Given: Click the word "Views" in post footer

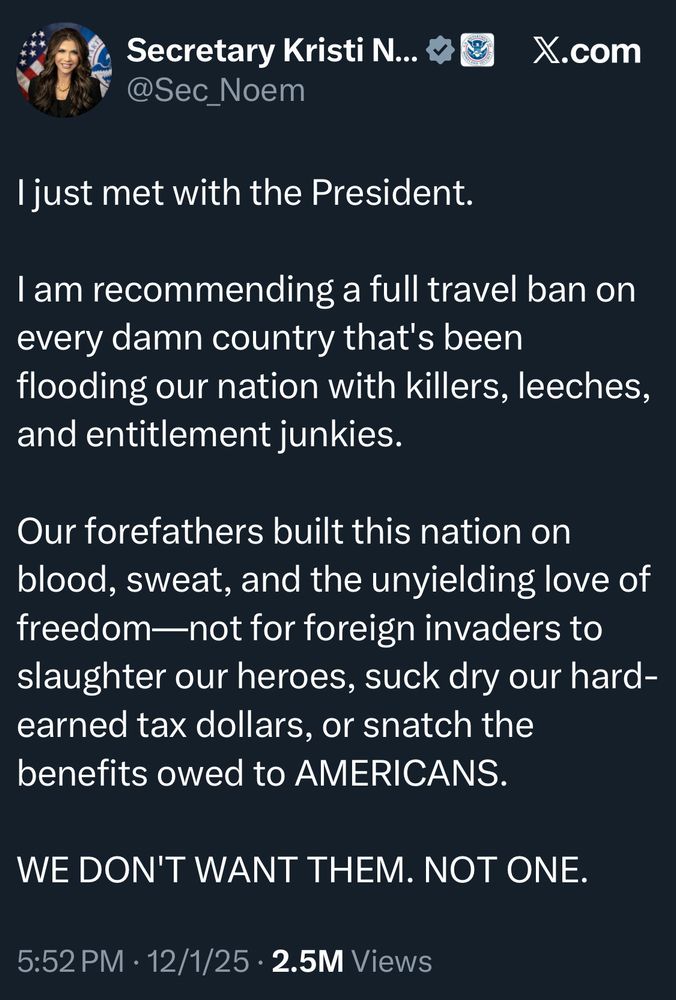Looking at the screenshot, I should coord(393,962).
